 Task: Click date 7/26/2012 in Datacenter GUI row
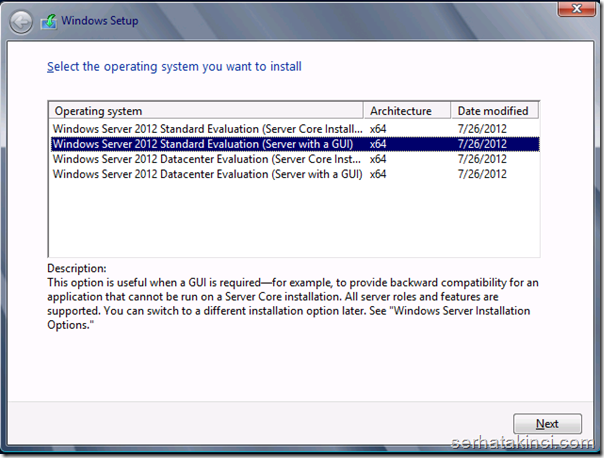(482, 174)
